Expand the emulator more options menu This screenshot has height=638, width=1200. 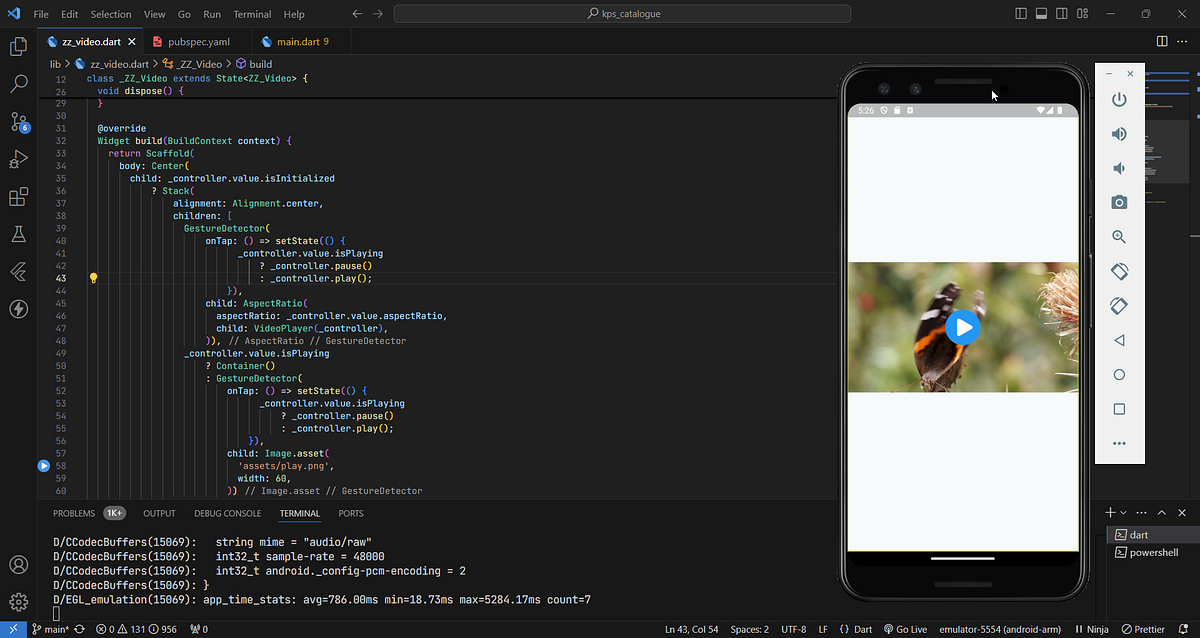(x=1119, y=443)
